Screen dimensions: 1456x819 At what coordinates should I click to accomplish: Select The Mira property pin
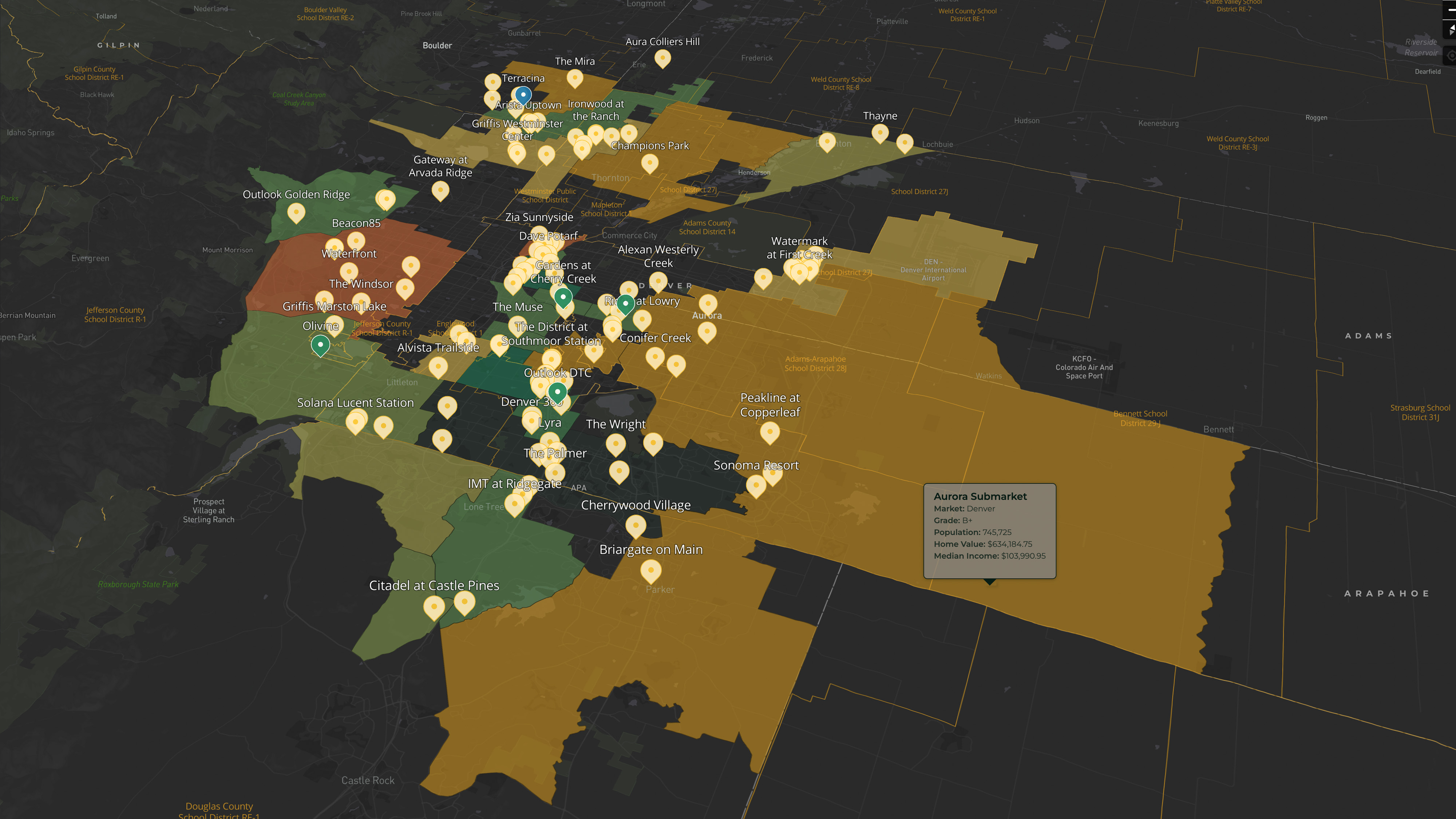coord(575,77)
